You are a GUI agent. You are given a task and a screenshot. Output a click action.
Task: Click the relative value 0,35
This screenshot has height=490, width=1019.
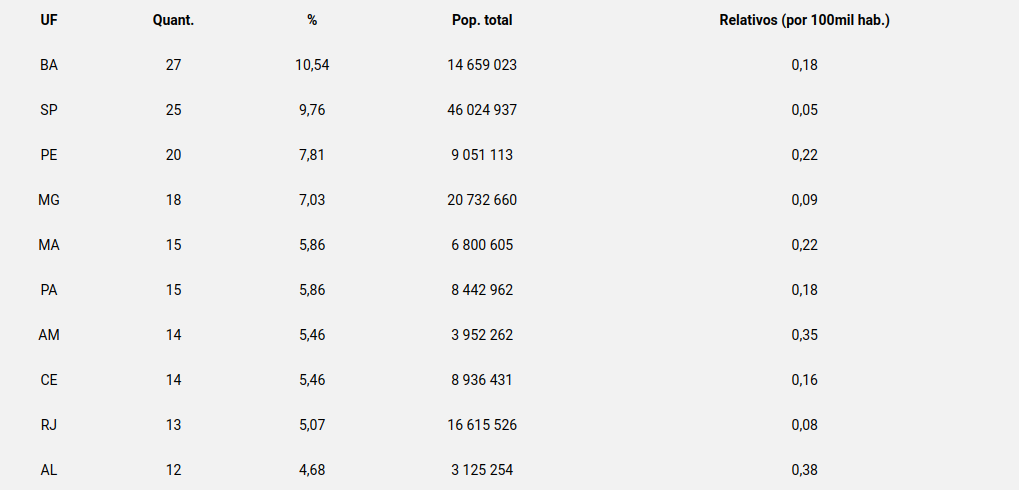point(804,335)
